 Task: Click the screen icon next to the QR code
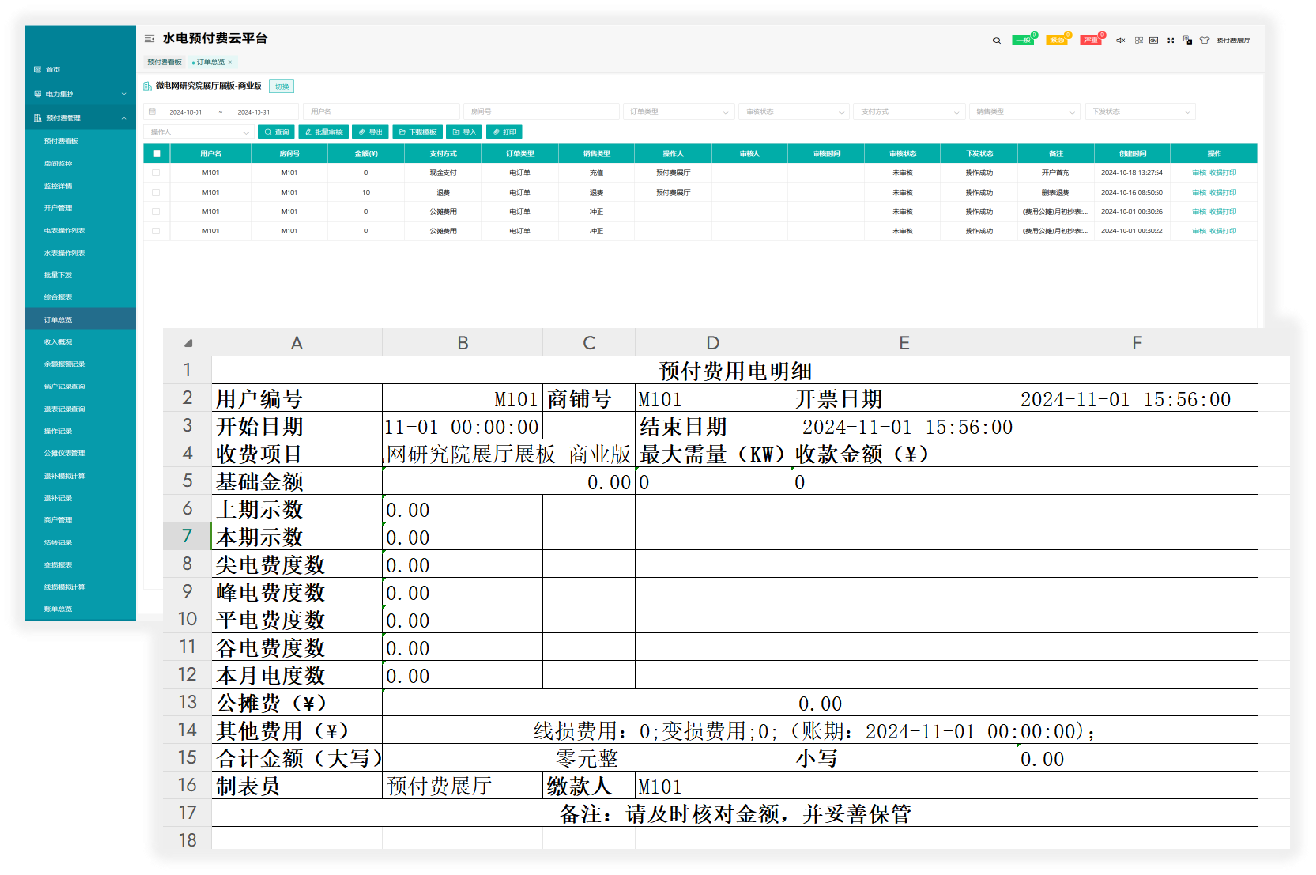click(1154, 40)
